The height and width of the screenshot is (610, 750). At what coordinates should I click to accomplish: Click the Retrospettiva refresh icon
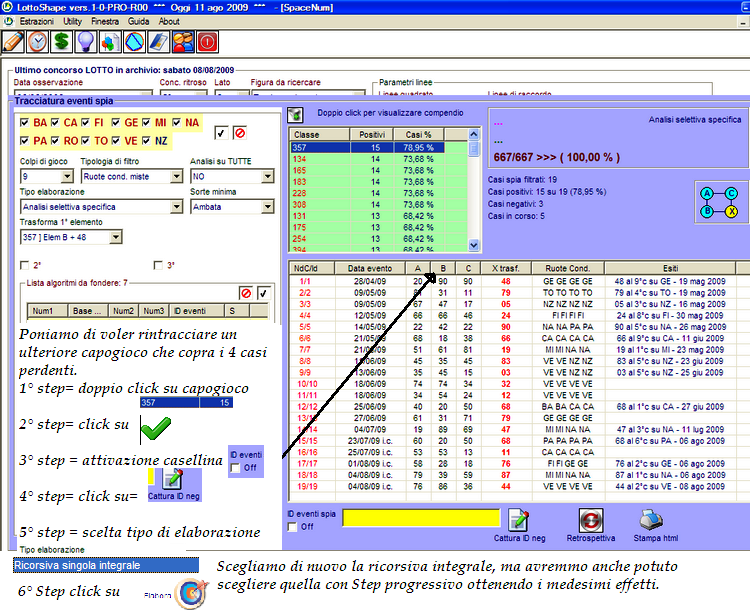point(591,520)
